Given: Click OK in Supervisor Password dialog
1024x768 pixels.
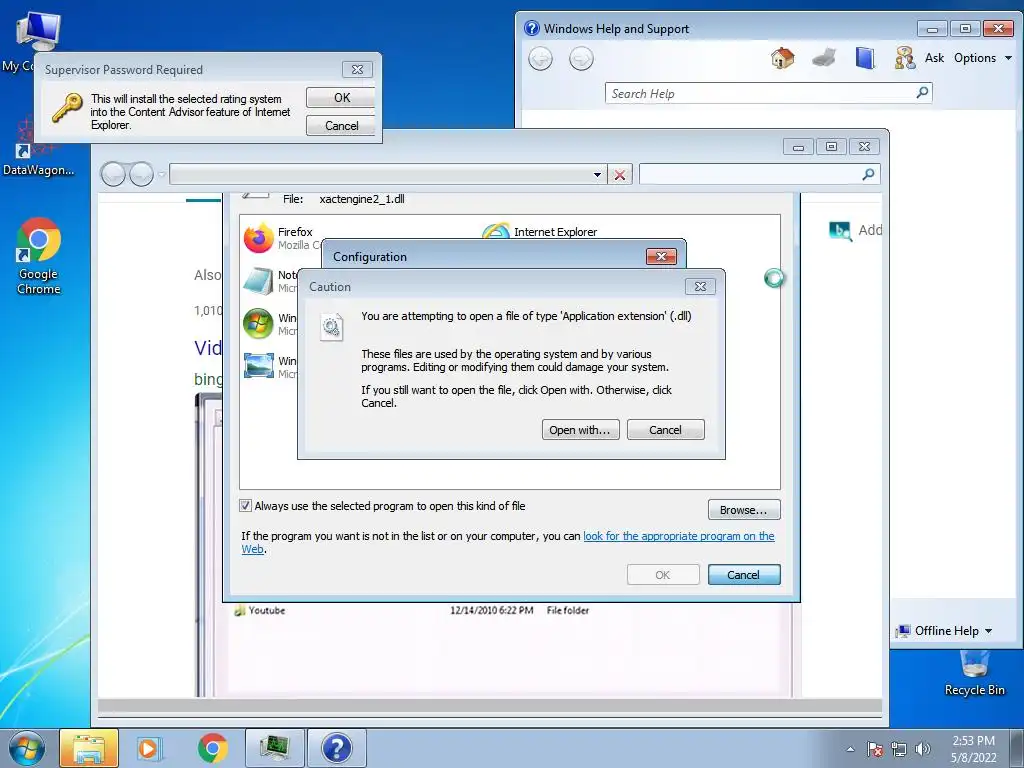Looking at the screenshot, I should tap(341, 98).
